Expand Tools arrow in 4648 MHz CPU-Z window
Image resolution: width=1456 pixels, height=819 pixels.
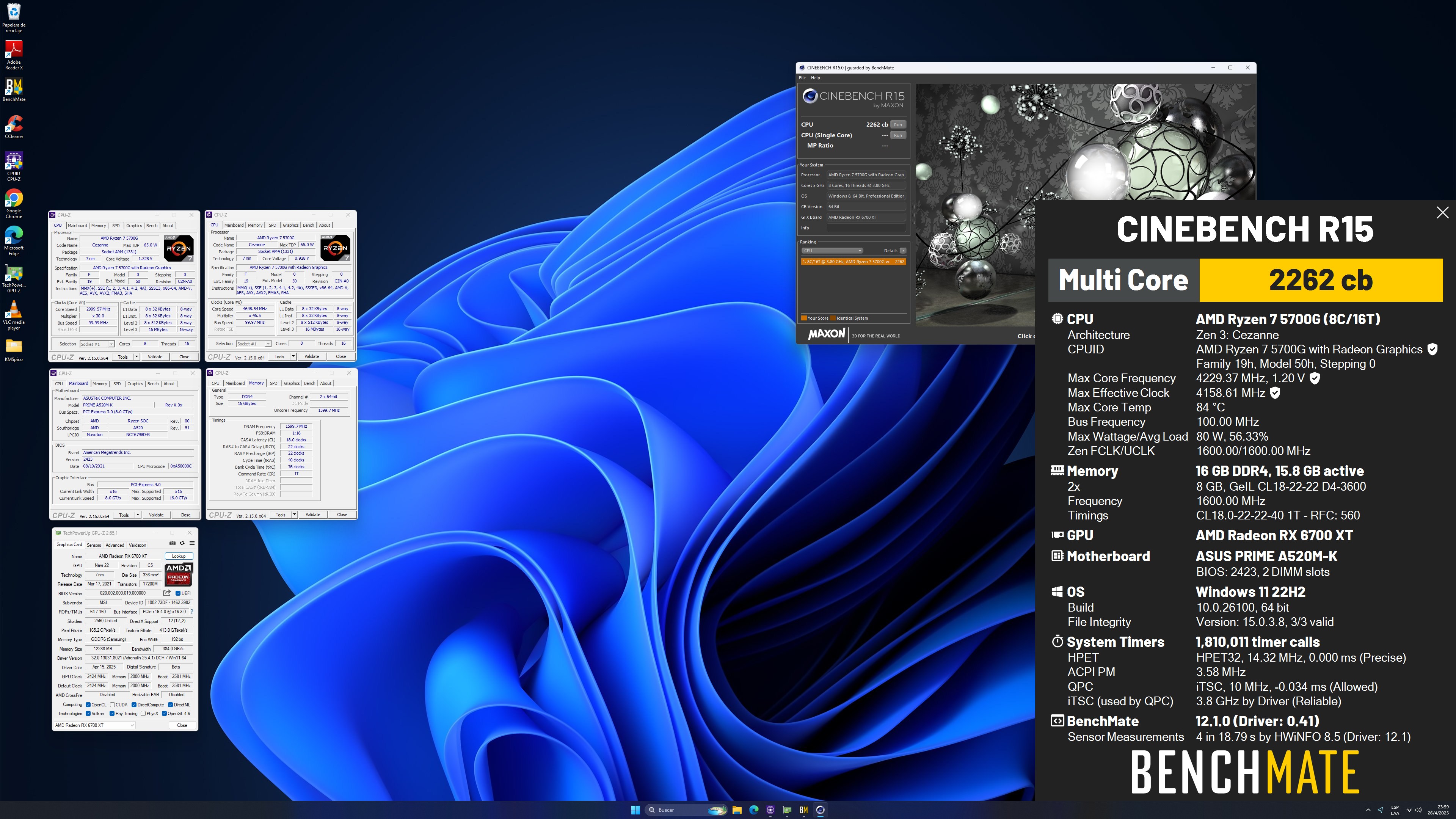293,357
